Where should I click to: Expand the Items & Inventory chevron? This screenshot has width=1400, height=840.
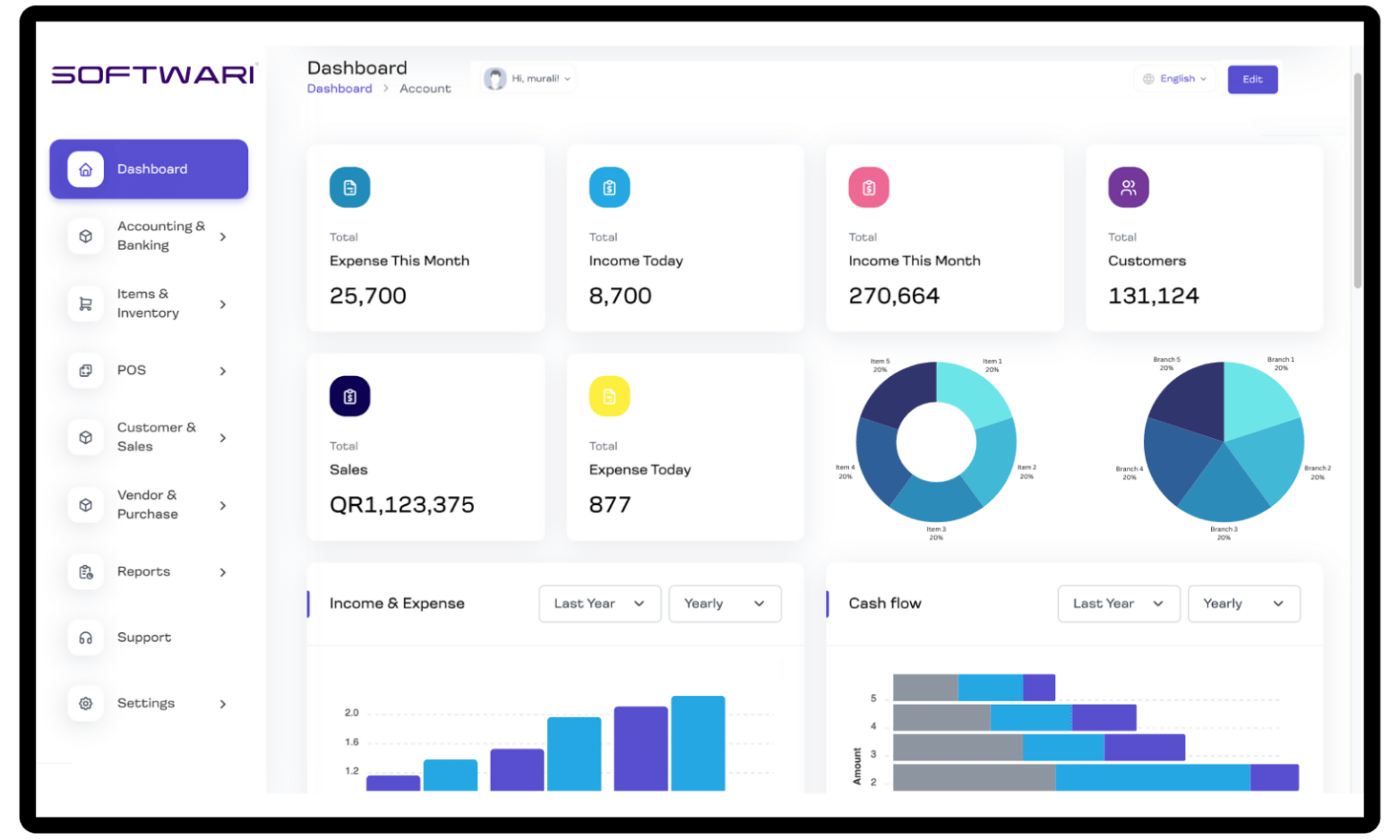223,304
